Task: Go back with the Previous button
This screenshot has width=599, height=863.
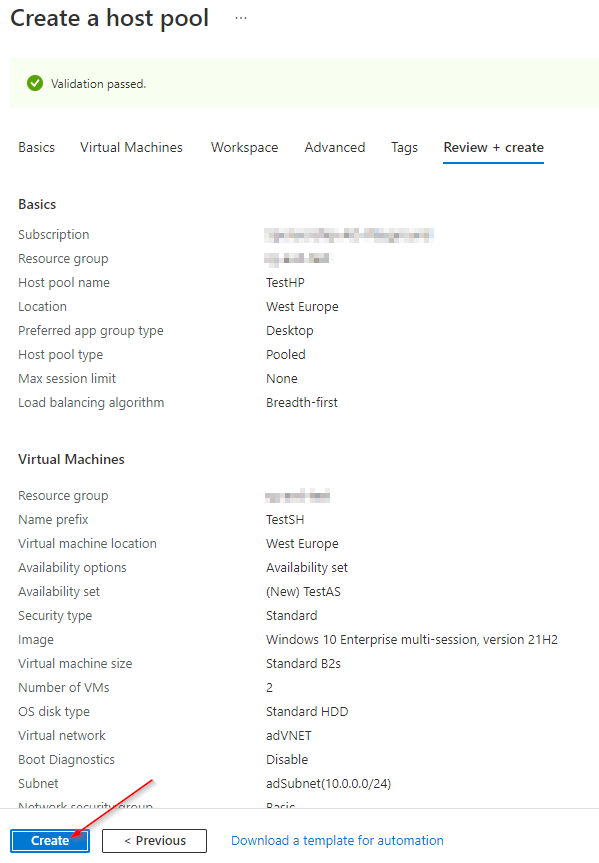Action: [x=155, y=840]
